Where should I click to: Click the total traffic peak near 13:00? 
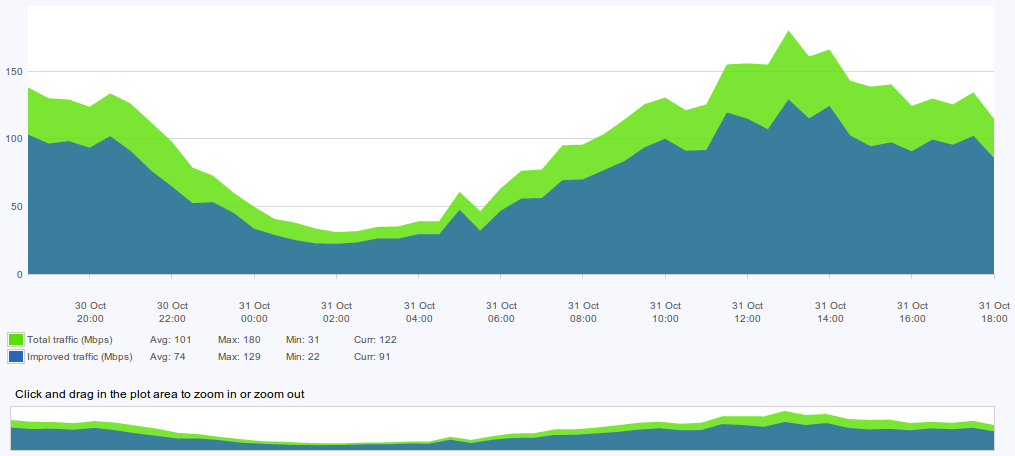tap(788, 31)
